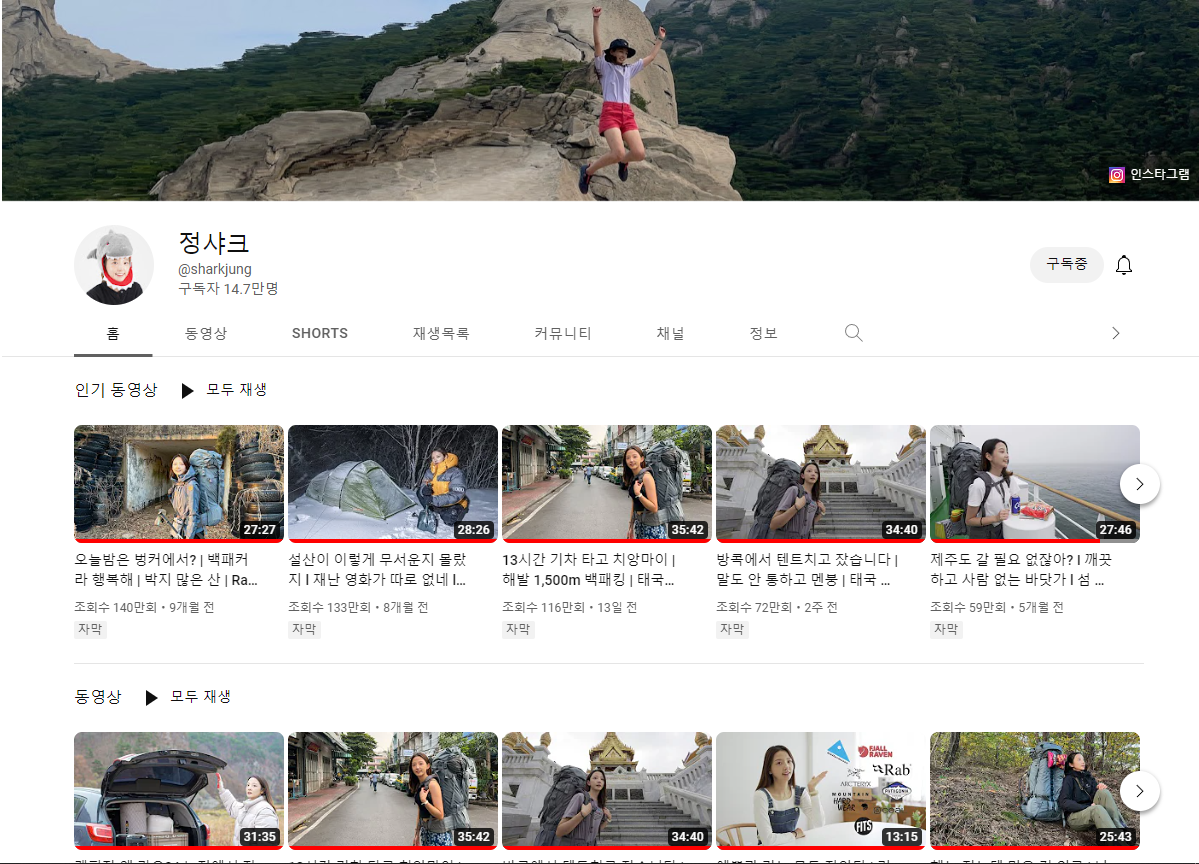Click the '조회수 133만회 • 8개월 전' text
This screenshot has height=864, width=1199.
tap(358, 607)
